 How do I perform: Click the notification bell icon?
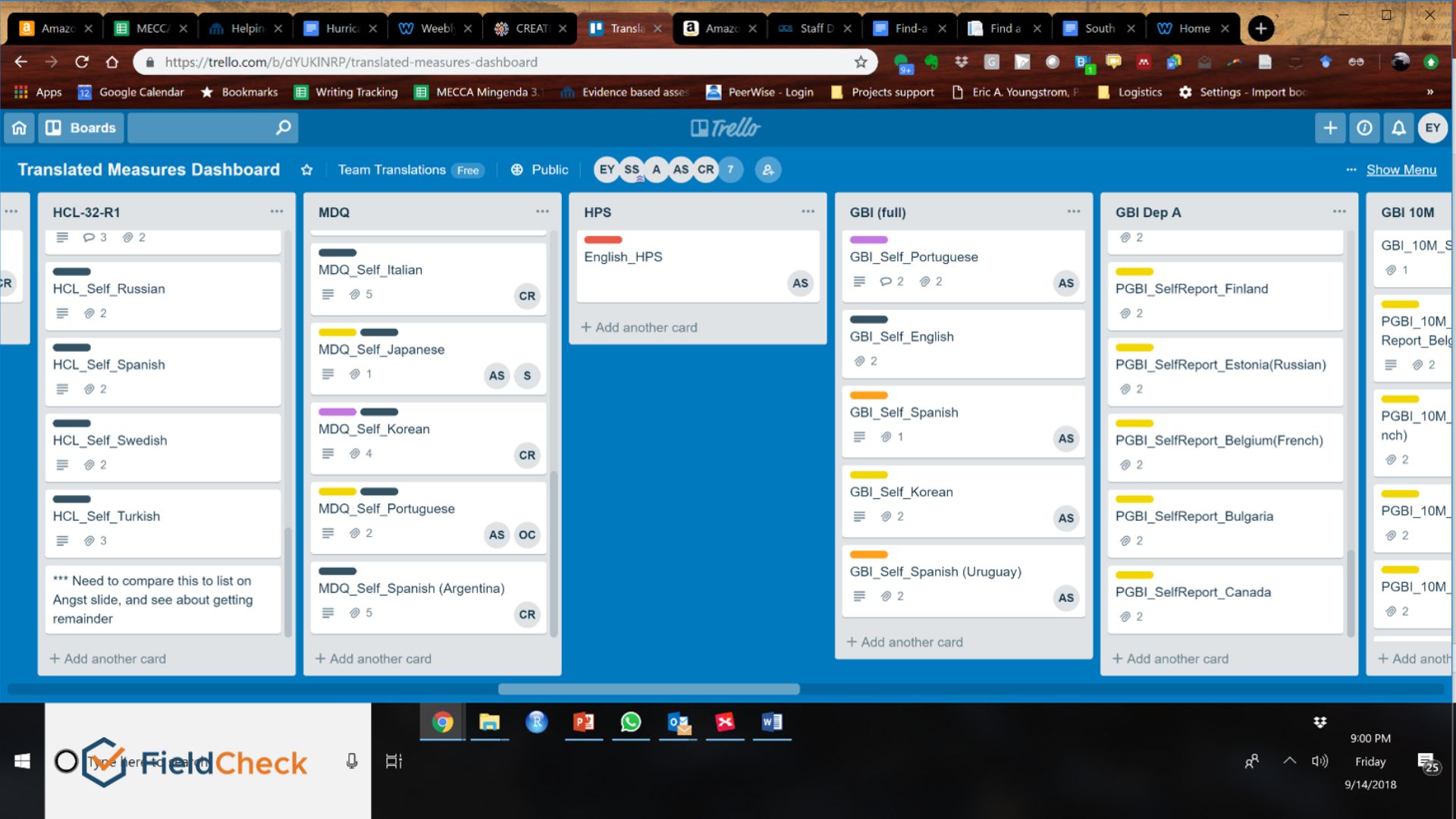(1397, 127)
